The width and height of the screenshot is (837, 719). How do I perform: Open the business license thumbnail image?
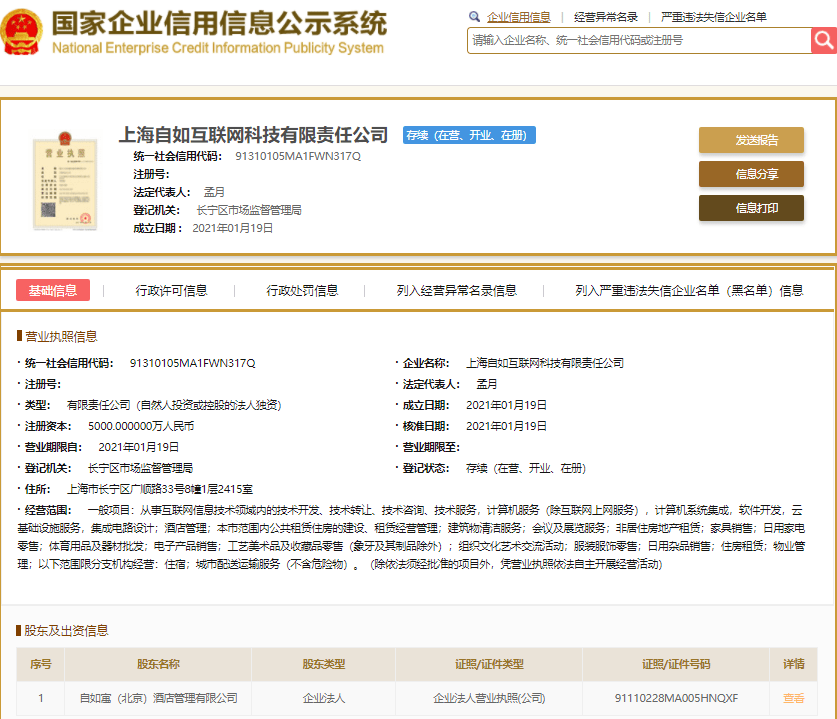point(65,180)
